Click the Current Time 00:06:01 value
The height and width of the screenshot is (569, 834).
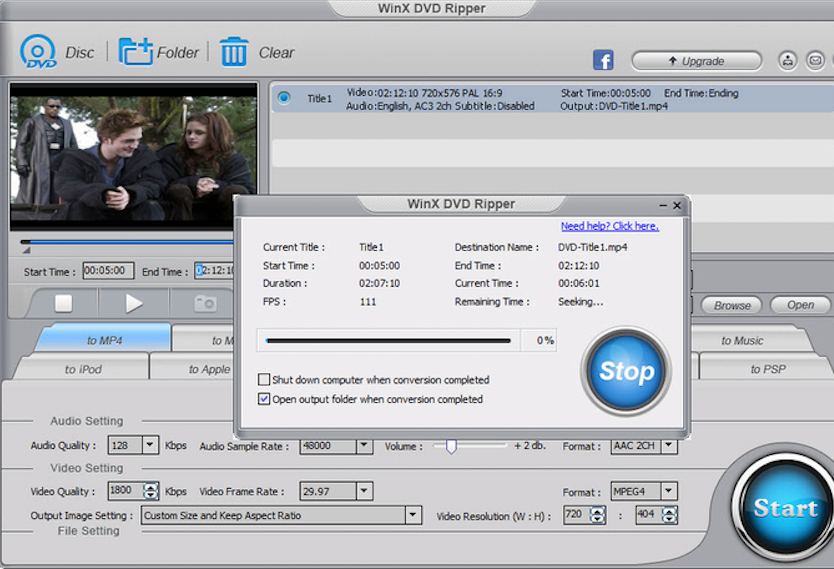point(579,283)
